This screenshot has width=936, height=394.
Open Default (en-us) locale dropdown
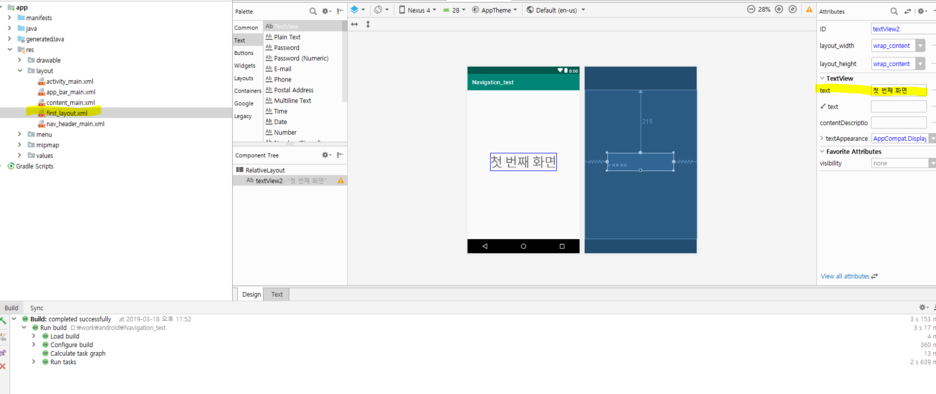coord(556,10)
